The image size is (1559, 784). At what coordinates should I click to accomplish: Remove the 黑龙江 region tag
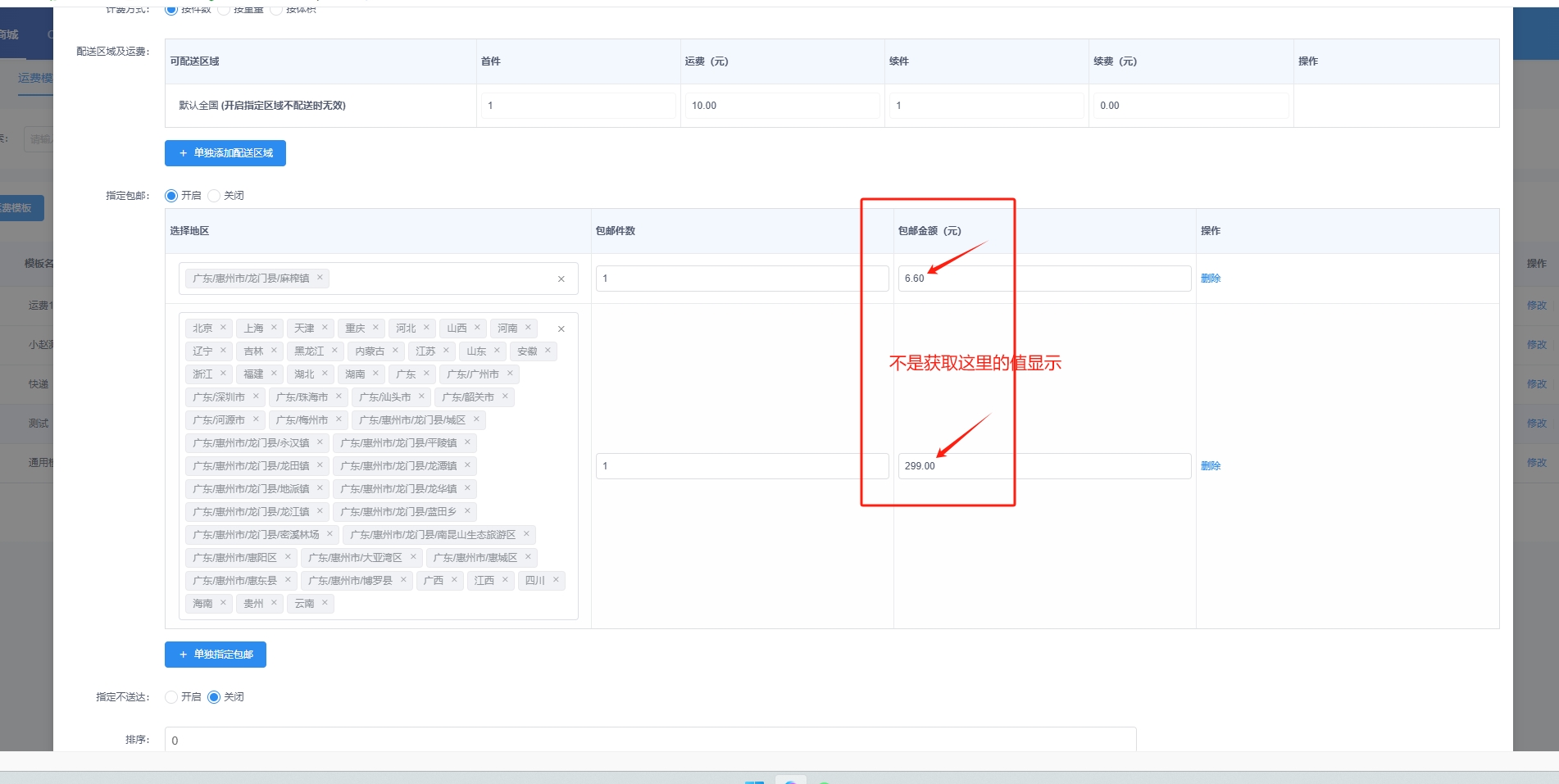334,351
